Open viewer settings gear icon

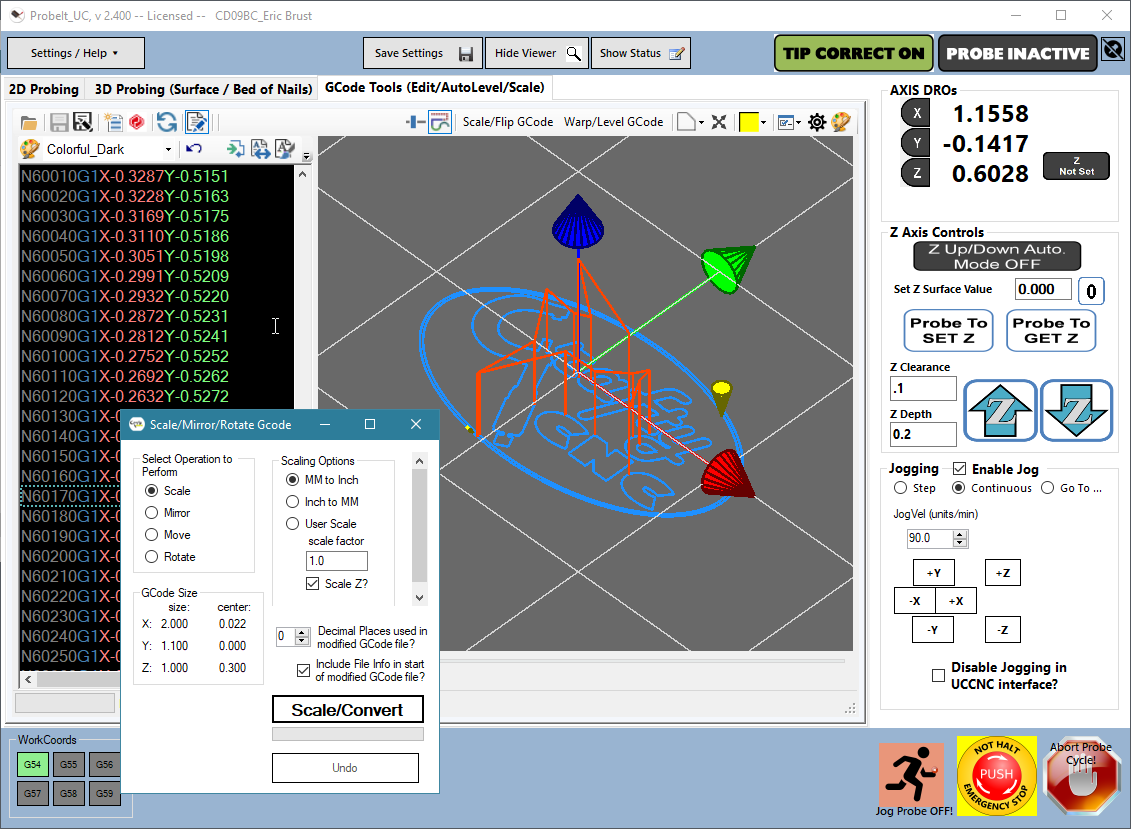click(x=817, y=122)
